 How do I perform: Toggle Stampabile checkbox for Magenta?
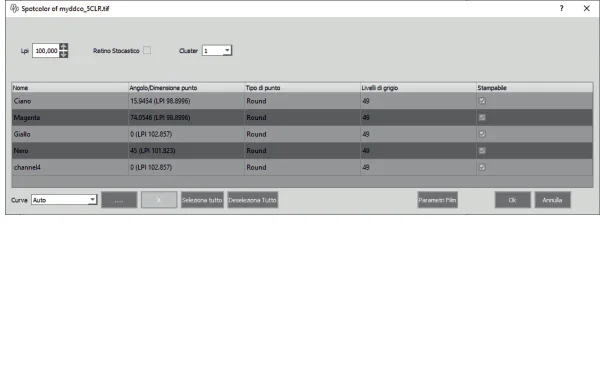[x=482, y=118]
